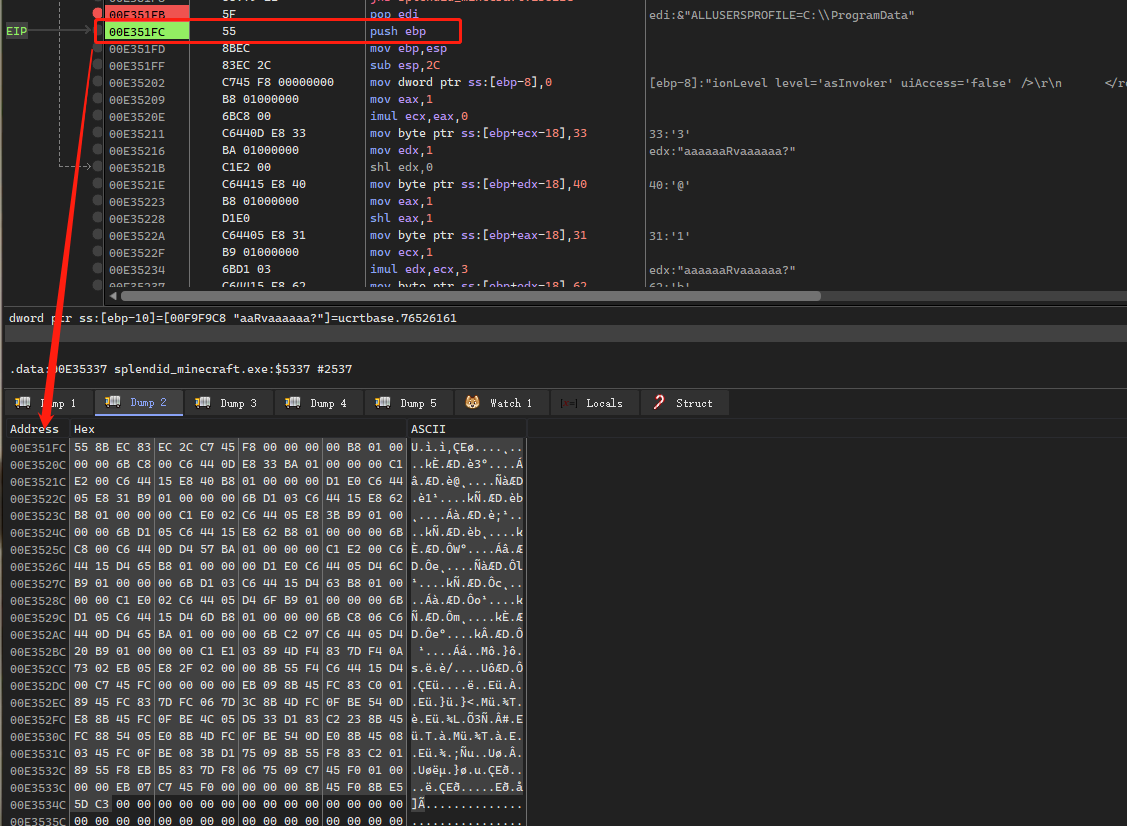
Task: Click the disassembly horizontal scrollbar thumb
Action: click(471, 296)
